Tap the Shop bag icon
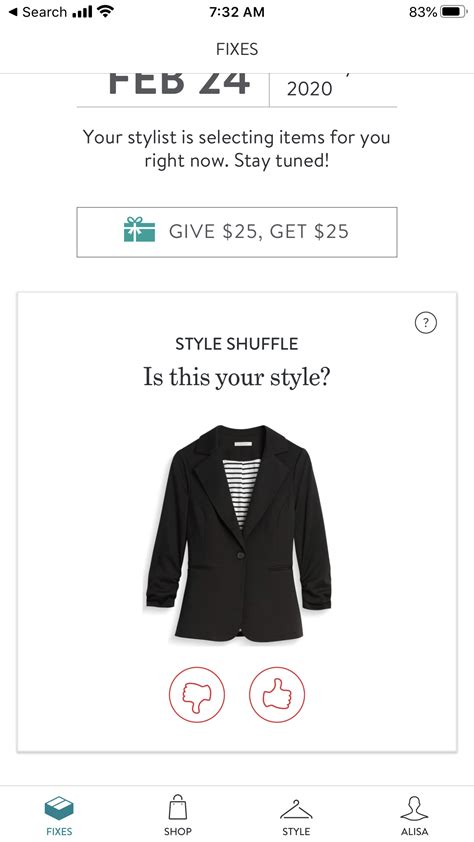The width and height of the screenshot is (474, 842). 178,807
